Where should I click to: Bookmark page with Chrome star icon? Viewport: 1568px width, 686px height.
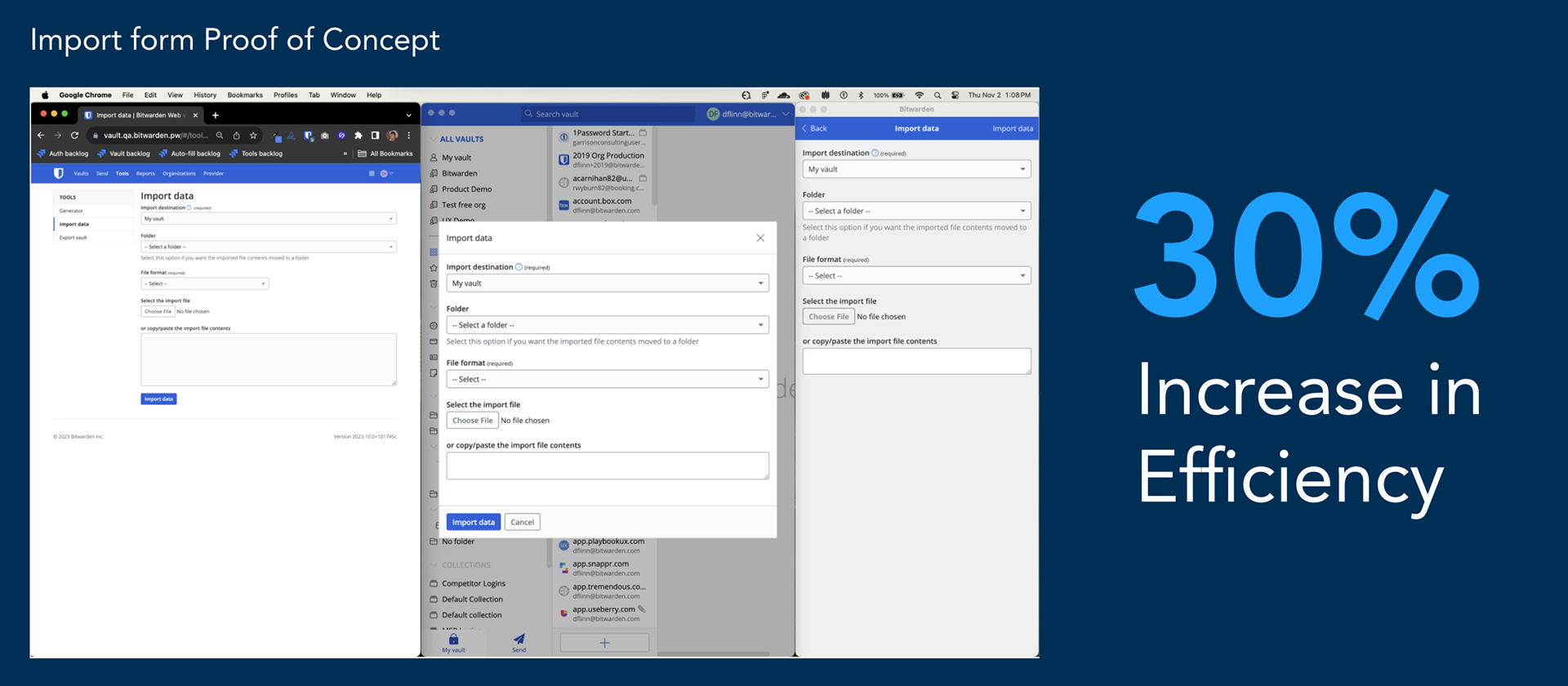point(253,136)
